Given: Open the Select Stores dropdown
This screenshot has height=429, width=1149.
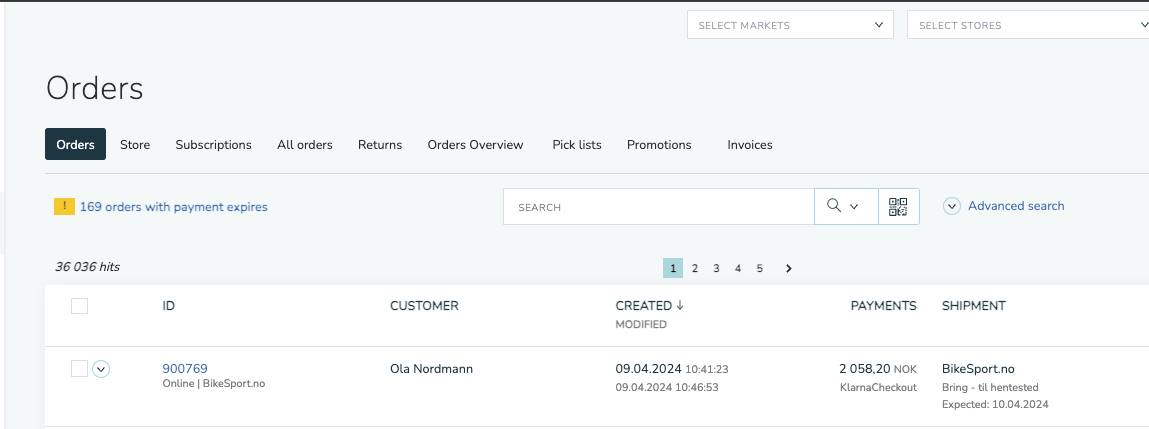Looking at the screenshot, I should 1028,25.
